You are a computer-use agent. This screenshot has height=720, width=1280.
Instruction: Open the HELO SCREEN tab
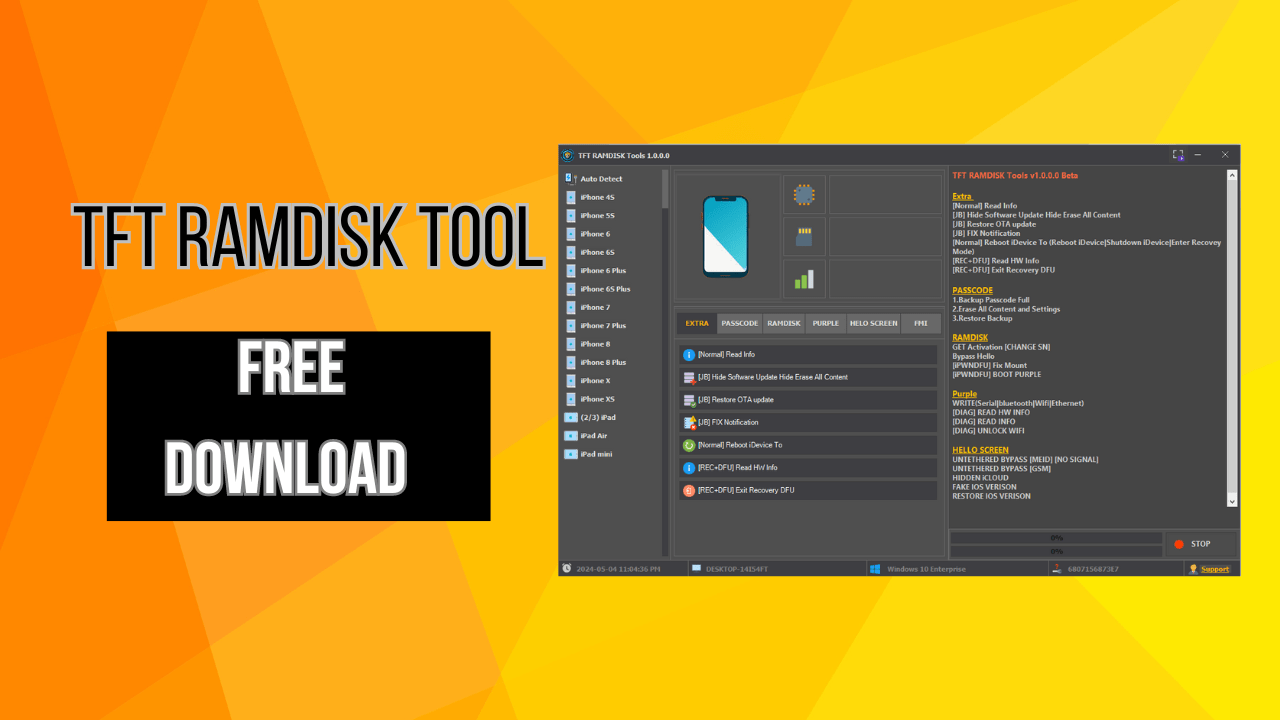pos(872,323)
